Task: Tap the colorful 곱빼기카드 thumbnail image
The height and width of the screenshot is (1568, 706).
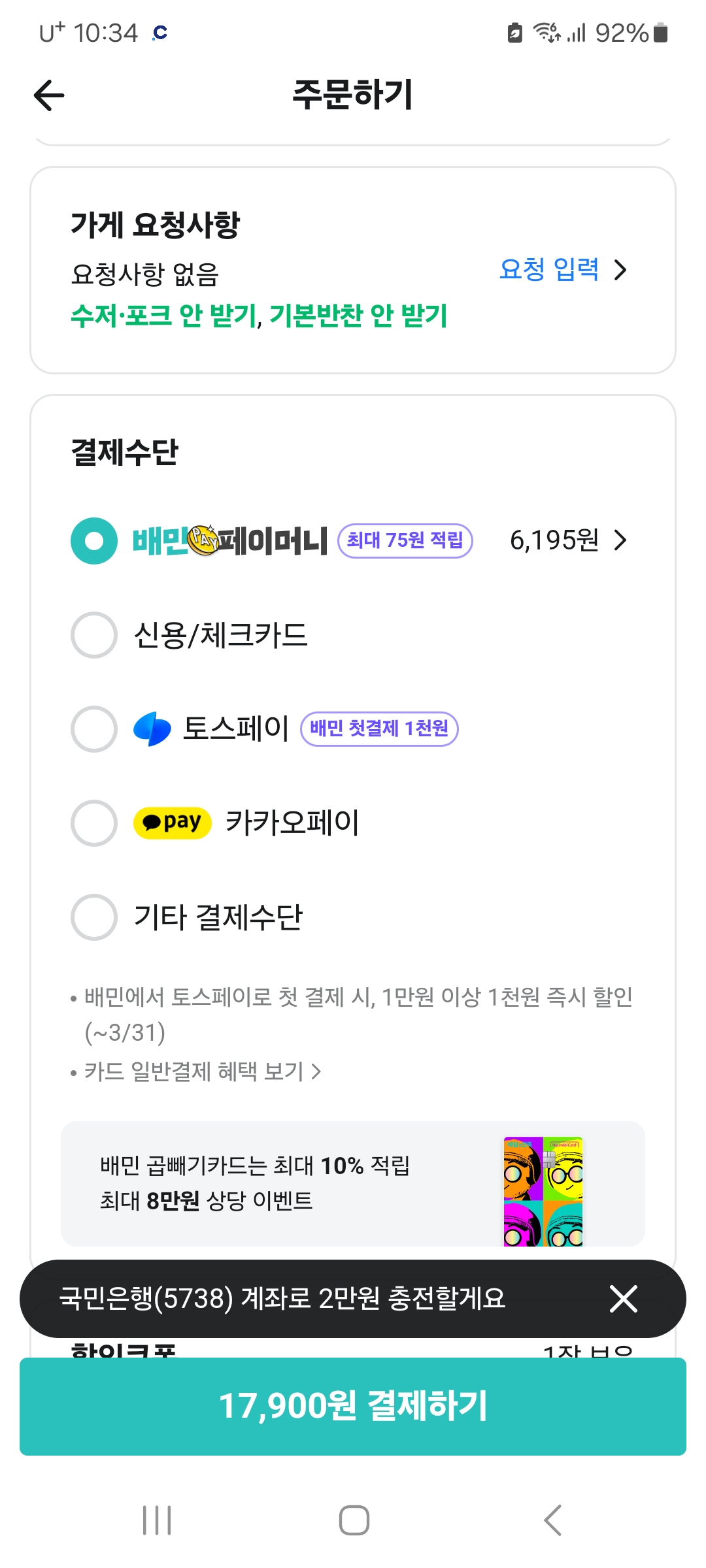Action: click(543, 1191)
